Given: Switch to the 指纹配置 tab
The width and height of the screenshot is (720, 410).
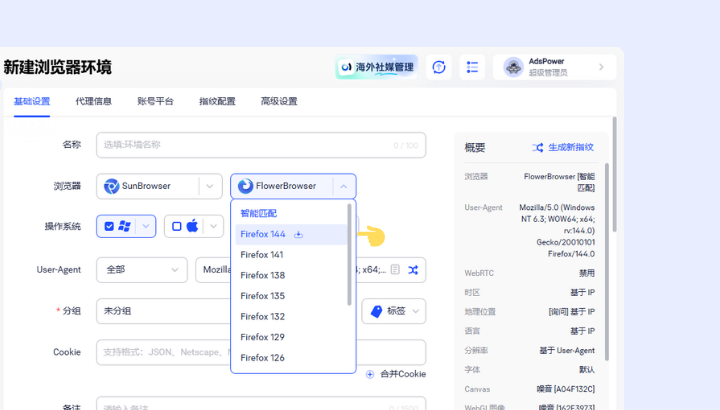Looking at the screenshot, I should click(x=217, y=101).
